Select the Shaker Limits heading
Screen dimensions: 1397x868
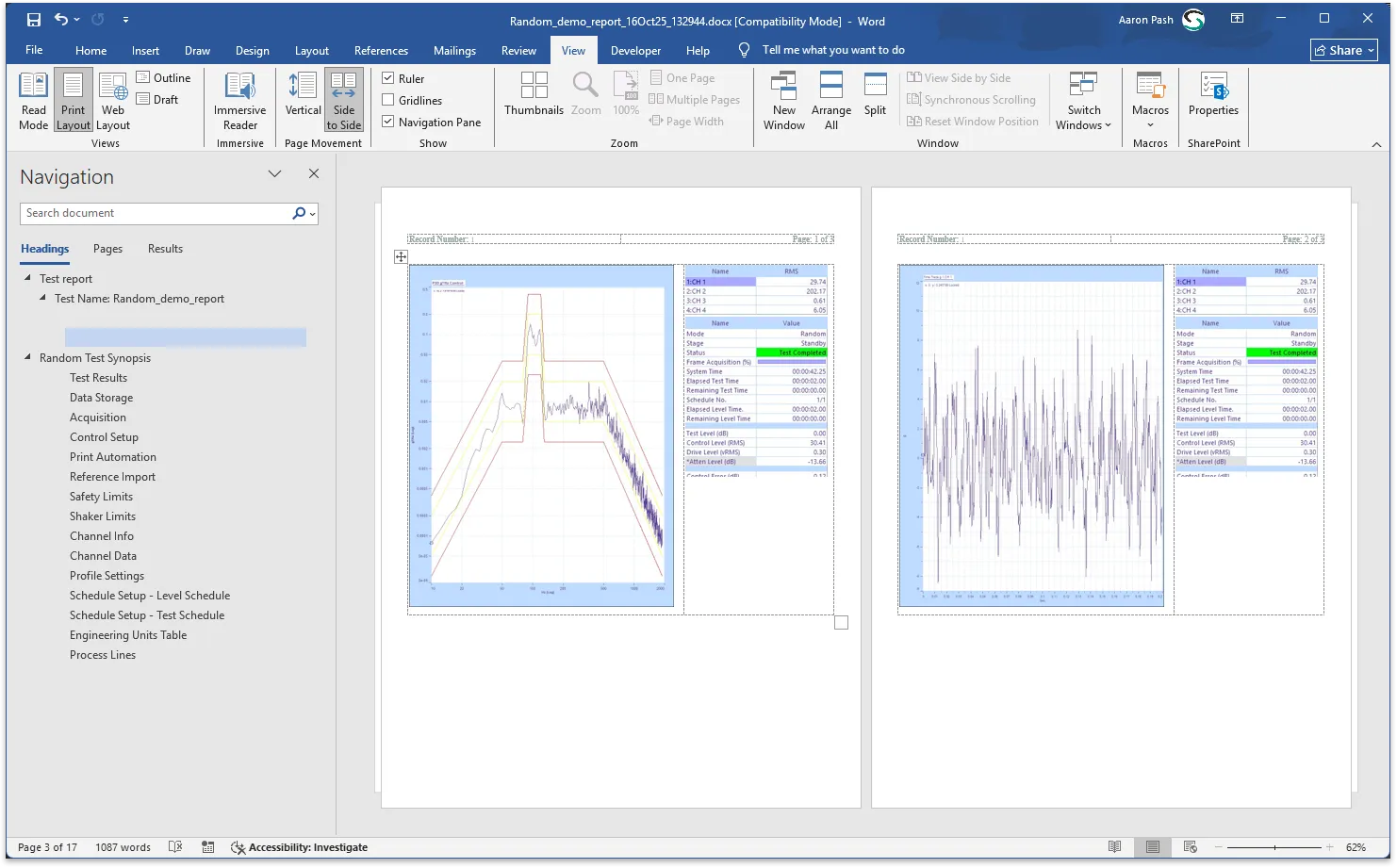[103, 516]
